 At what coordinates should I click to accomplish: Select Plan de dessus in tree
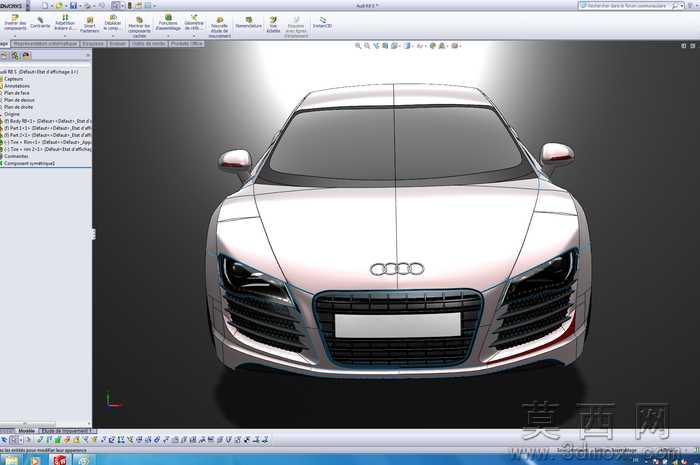19,100
